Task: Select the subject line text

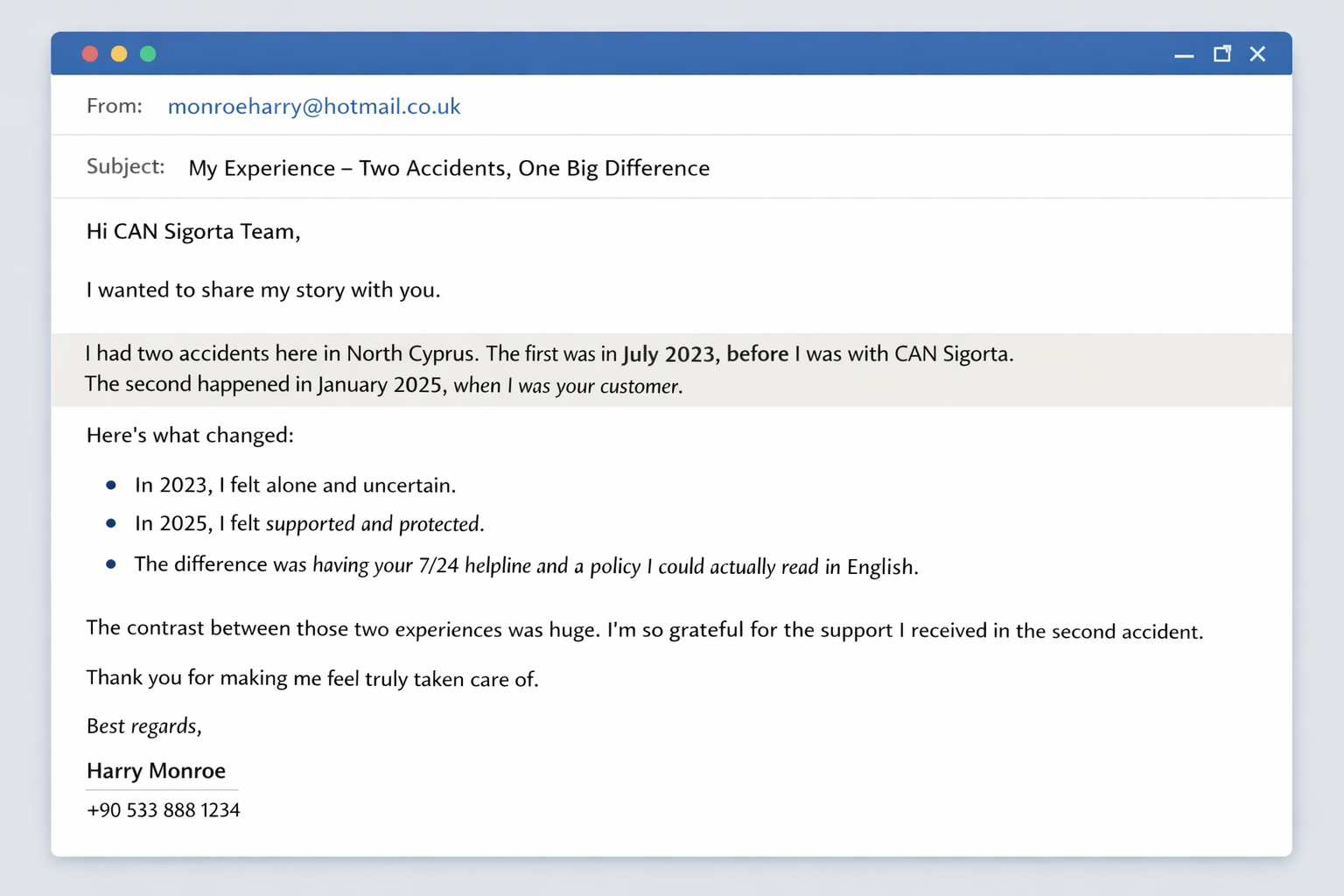Action: click(x=448, y=168)
